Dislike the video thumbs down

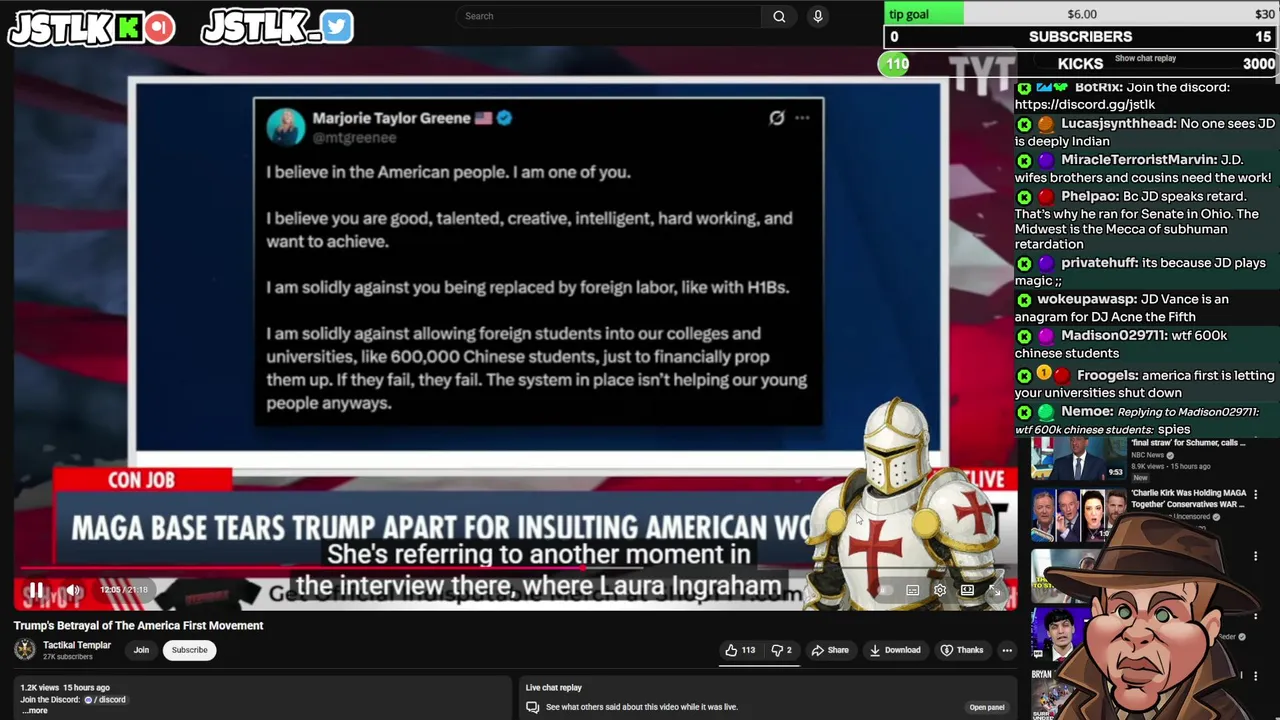[781, 650]
